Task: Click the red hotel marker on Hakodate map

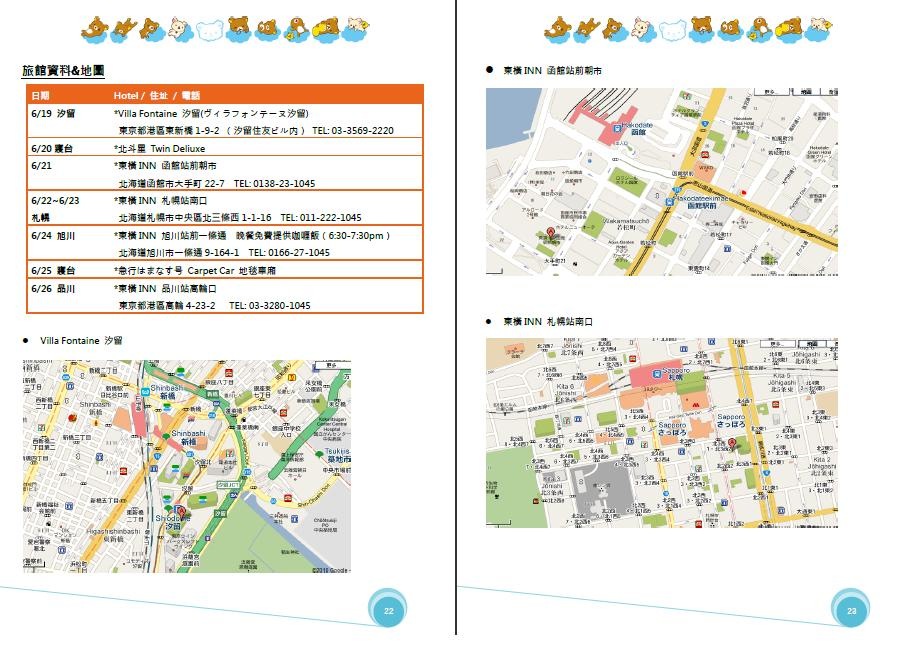Action: [548, 233]
